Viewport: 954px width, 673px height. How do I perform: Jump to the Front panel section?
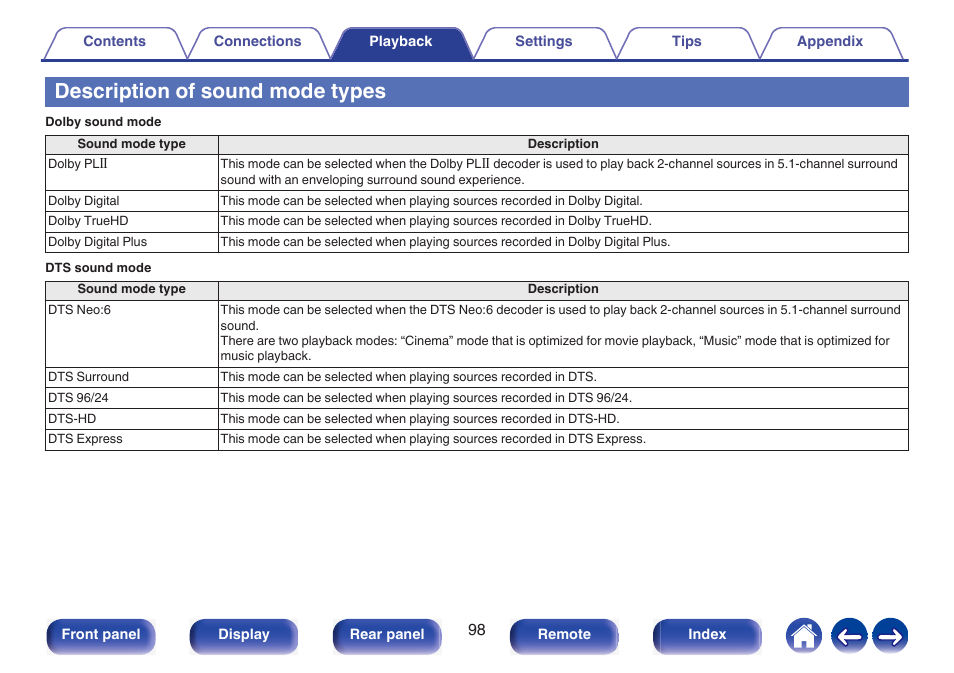click(101, 635)
